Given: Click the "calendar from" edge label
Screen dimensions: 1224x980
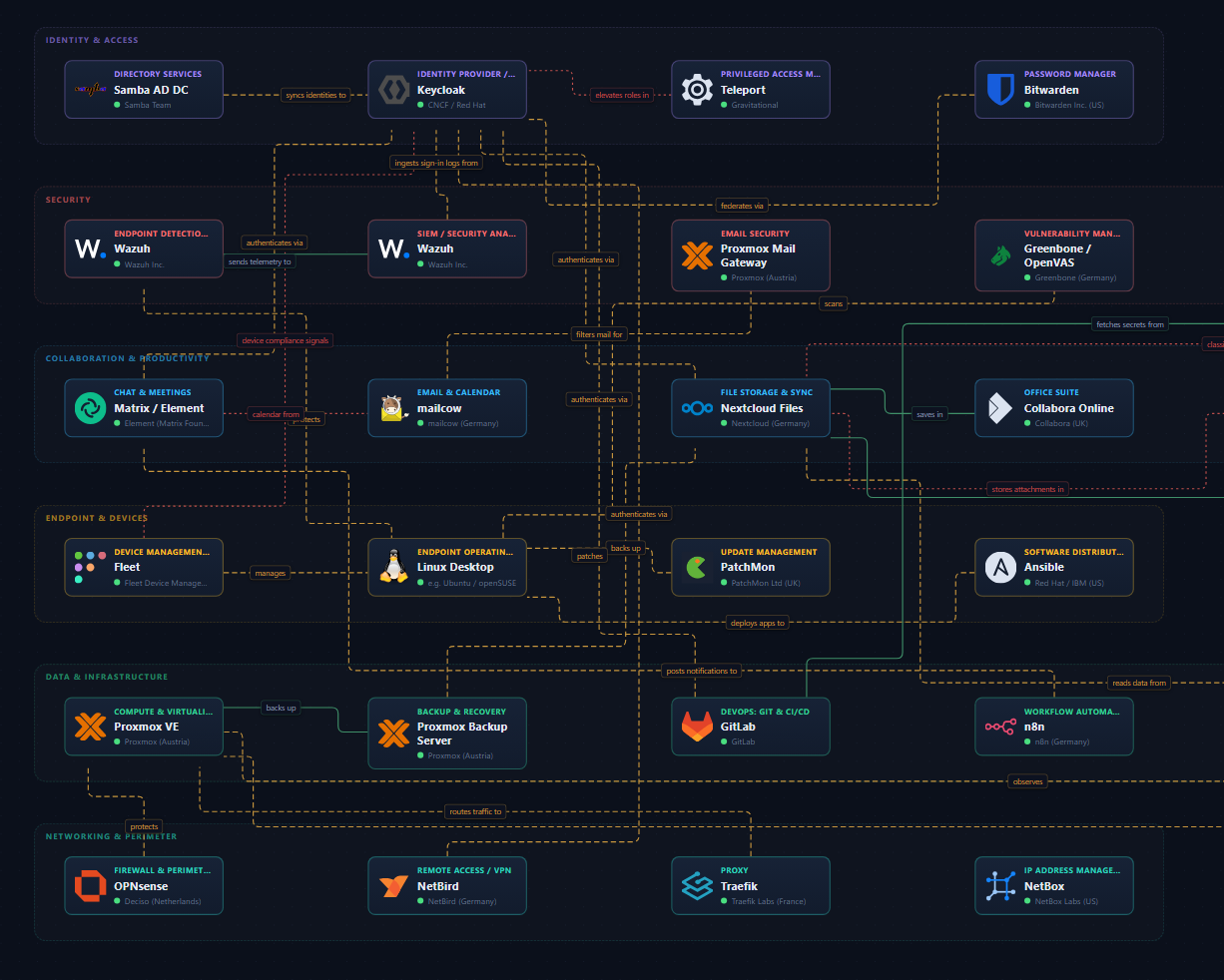Looking at the screenshot, I should [x=276, y=414].
